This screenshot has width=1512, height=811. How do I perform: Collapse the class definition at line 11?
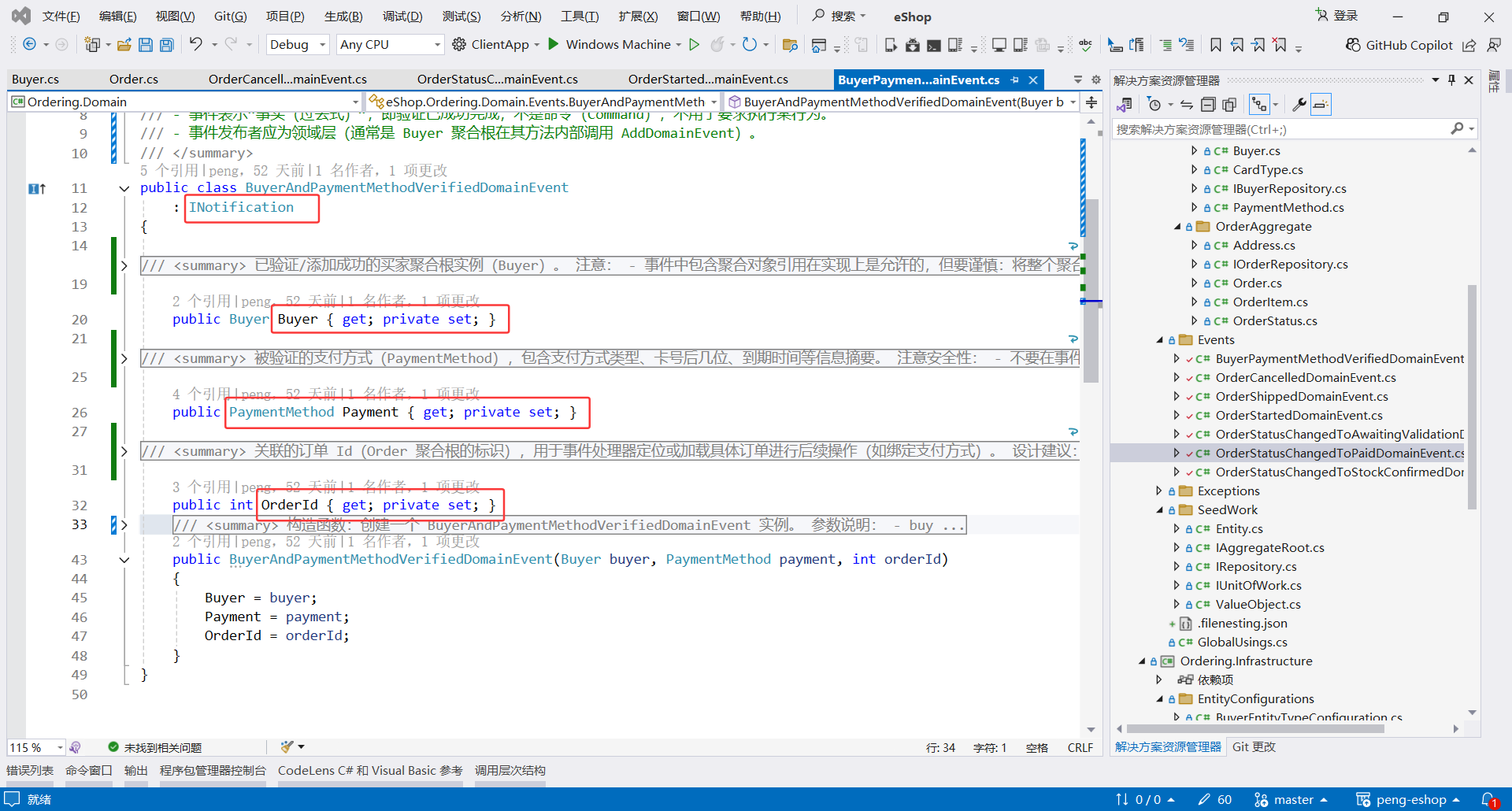tap(124, 188)
